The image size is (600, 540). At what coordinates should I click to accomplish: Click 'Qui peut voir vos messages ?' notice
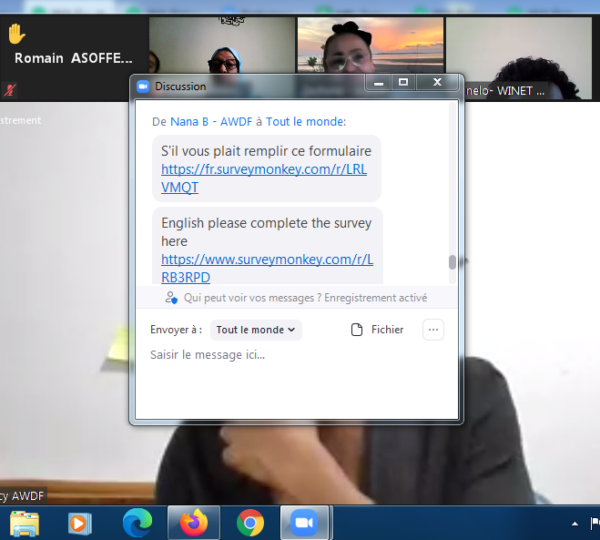pyautogui.click(x=253, y=298)
